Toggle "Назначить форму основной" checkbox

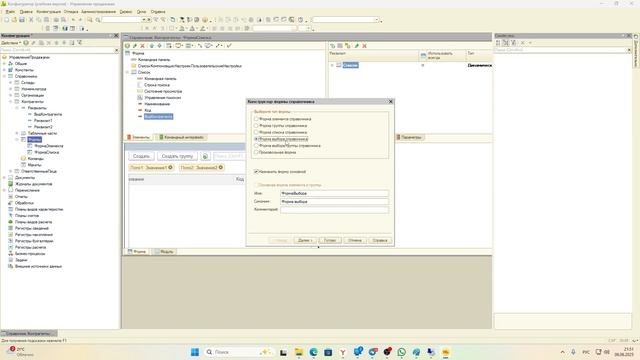280,172
